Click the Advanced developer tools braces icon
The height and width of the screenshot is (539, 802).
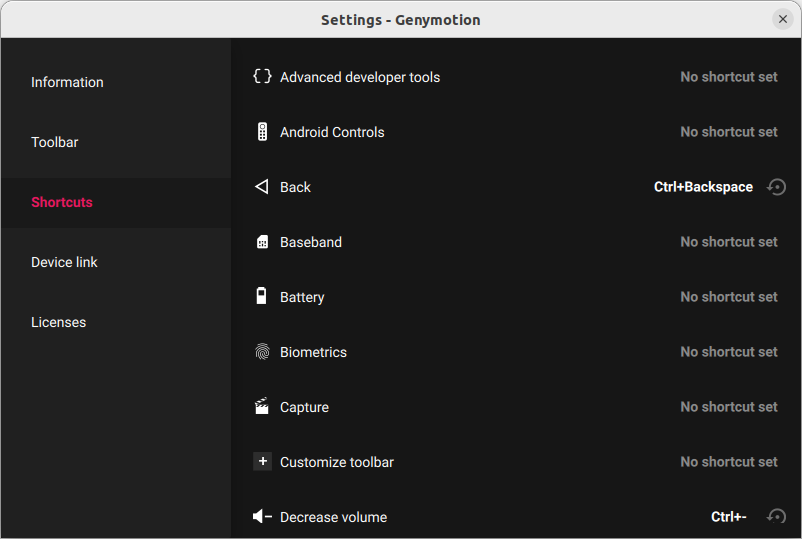click(x=262, y=77)
